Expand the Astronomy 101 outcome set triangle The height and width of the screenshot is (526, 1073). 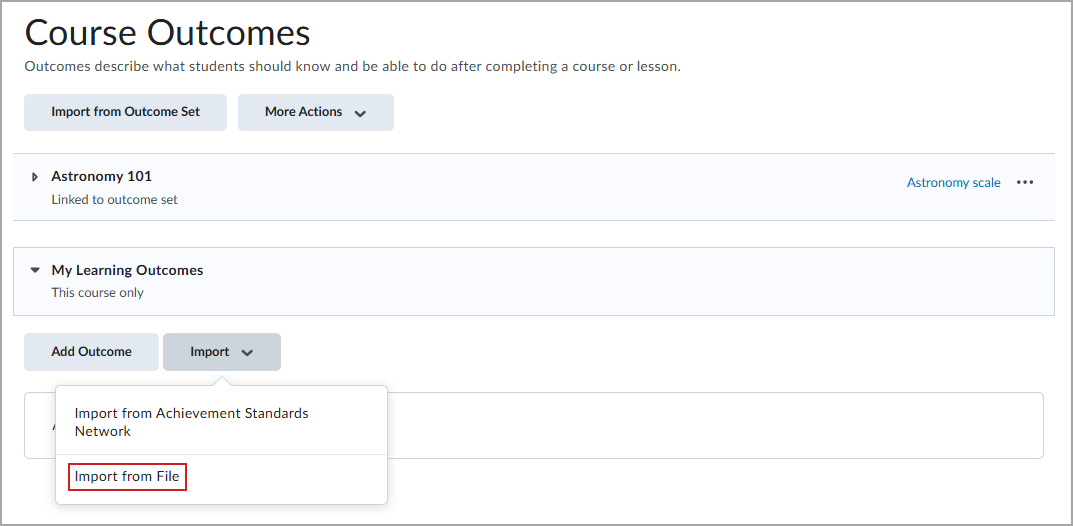coord(35,177)
